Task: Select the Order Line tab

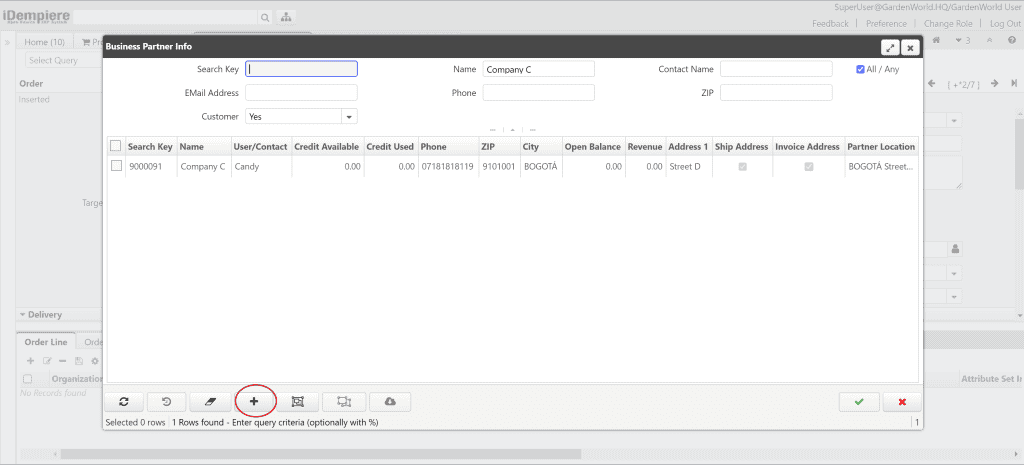Action: tap(45, 342)
